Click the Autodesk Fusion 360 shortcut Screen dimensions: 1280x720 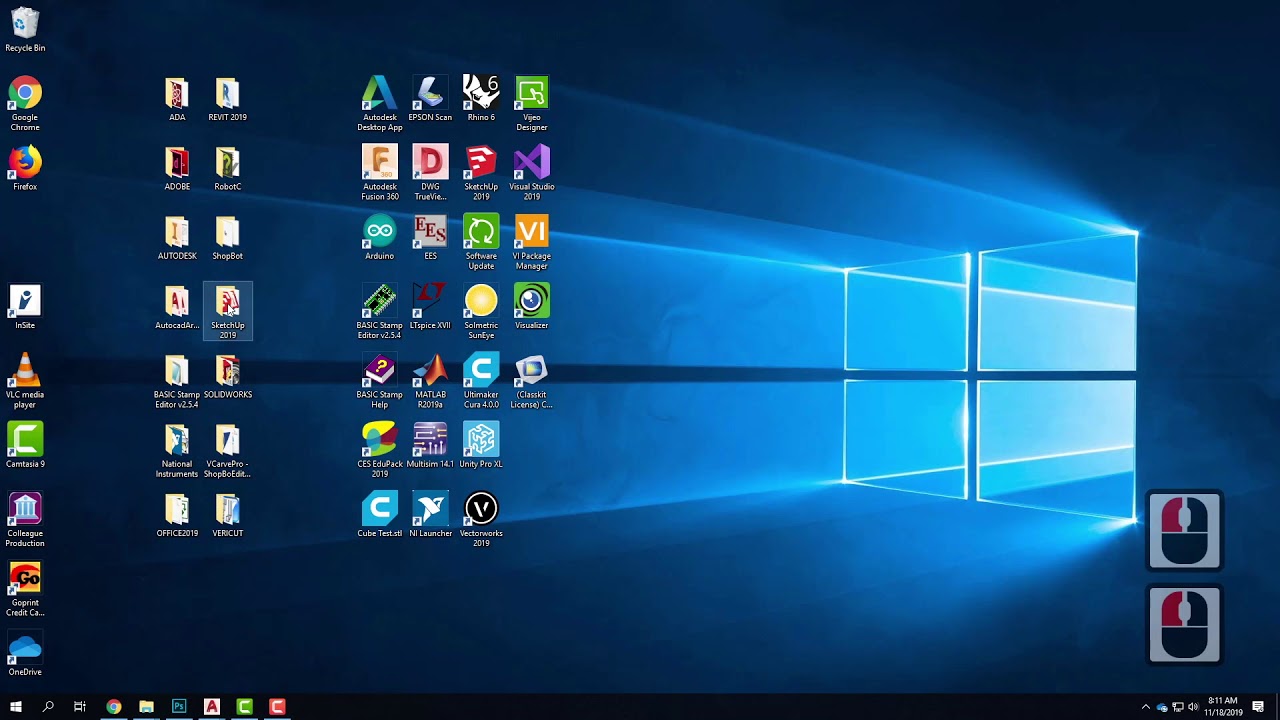[x=379, y=164]
